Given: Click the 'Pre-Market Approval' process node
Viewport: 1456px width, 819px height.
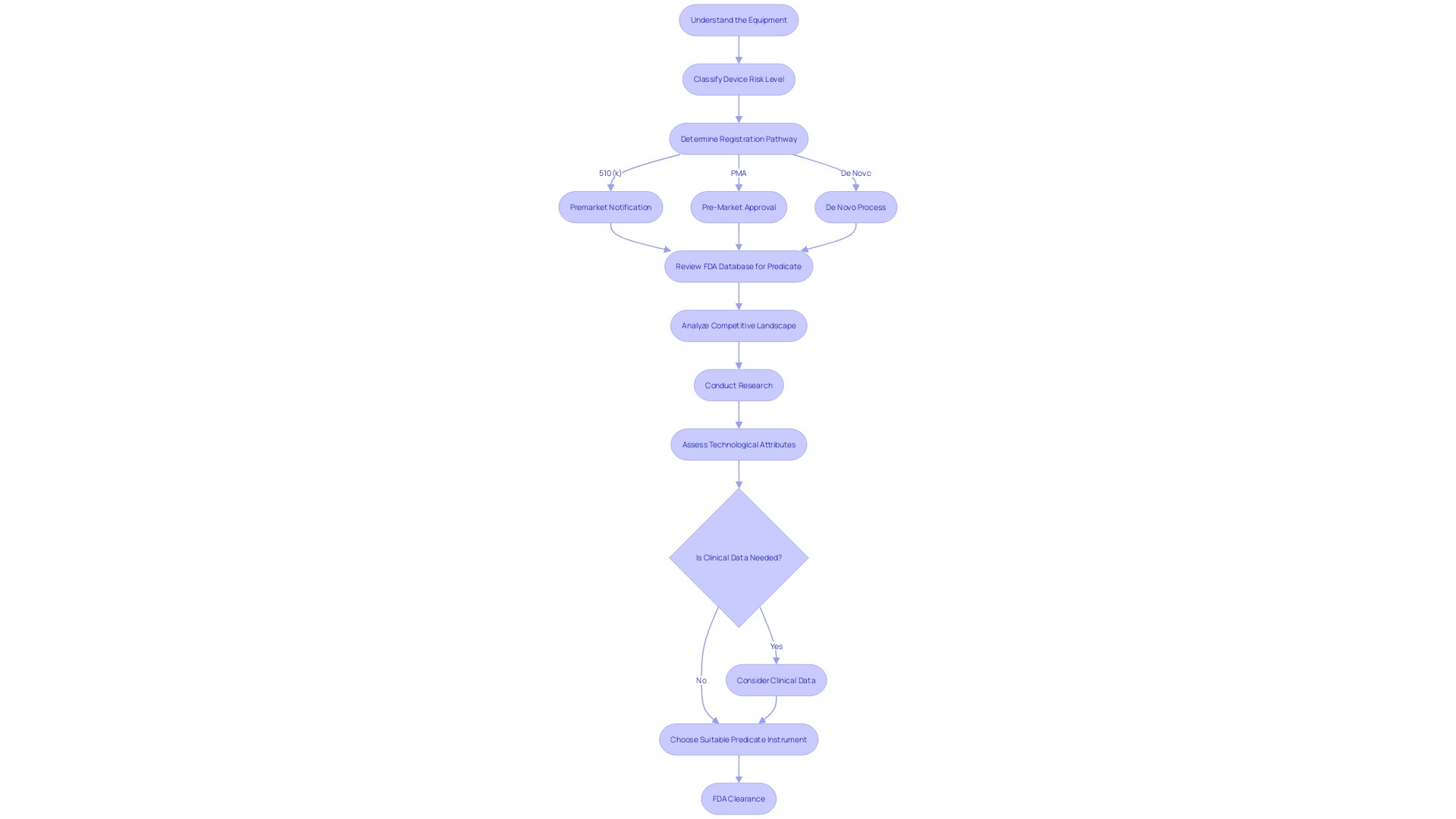Looking at the screenshot, I should coord(738,207).
